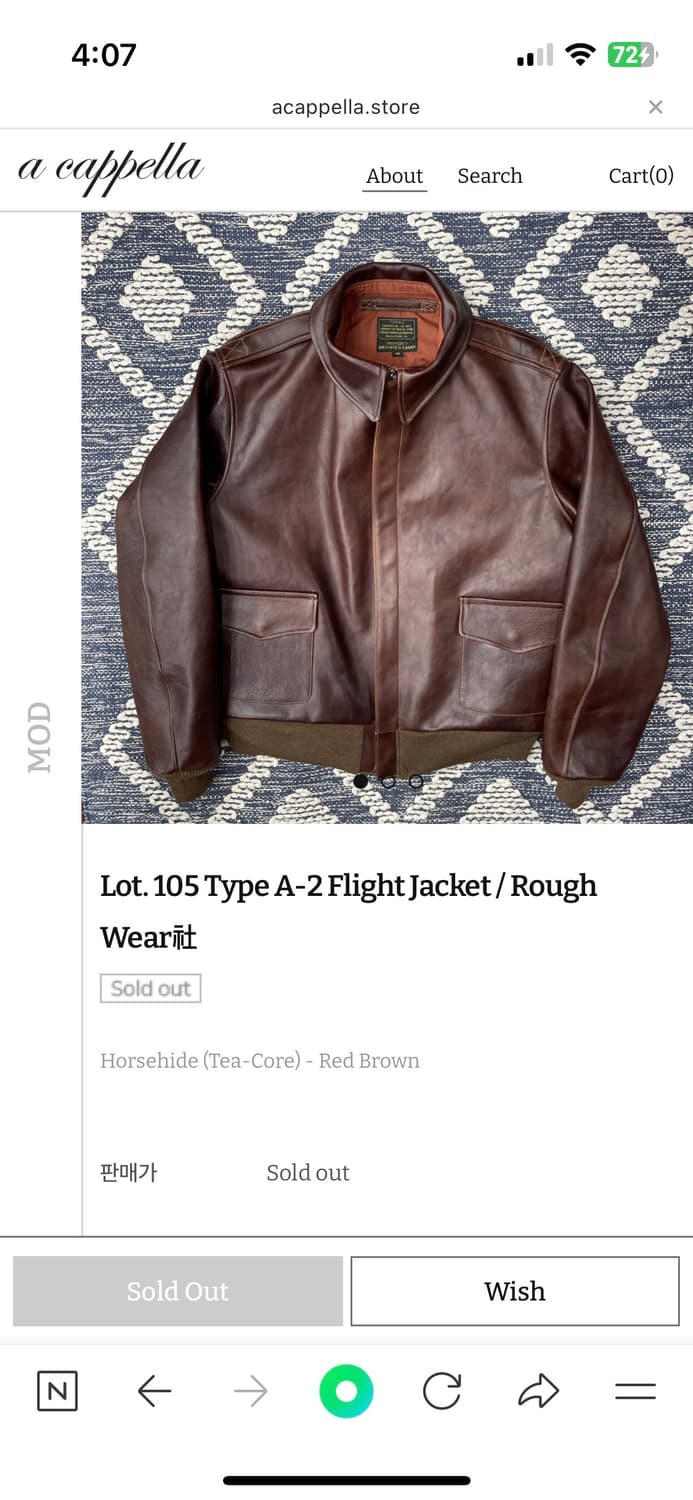Go back with the left arrow
The image size is (693, 1500).
coord(154,1391)
